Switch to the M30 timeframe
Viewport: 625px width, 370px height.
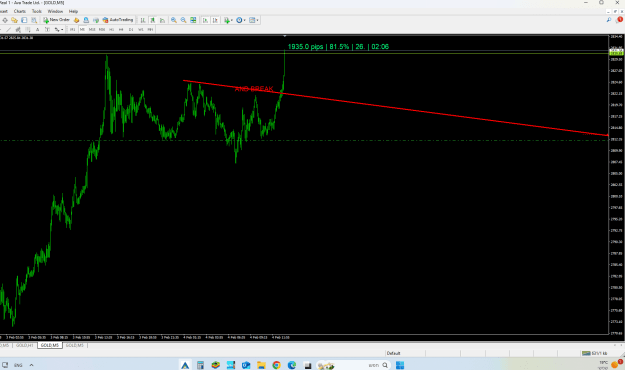click(102, 30)
